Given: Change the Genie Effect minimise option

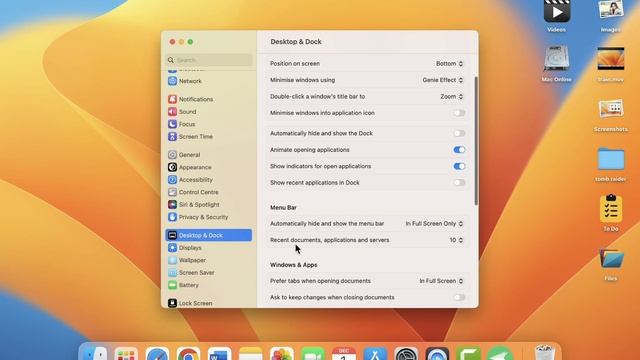Looking at the screenshot, I should point(443,80).
